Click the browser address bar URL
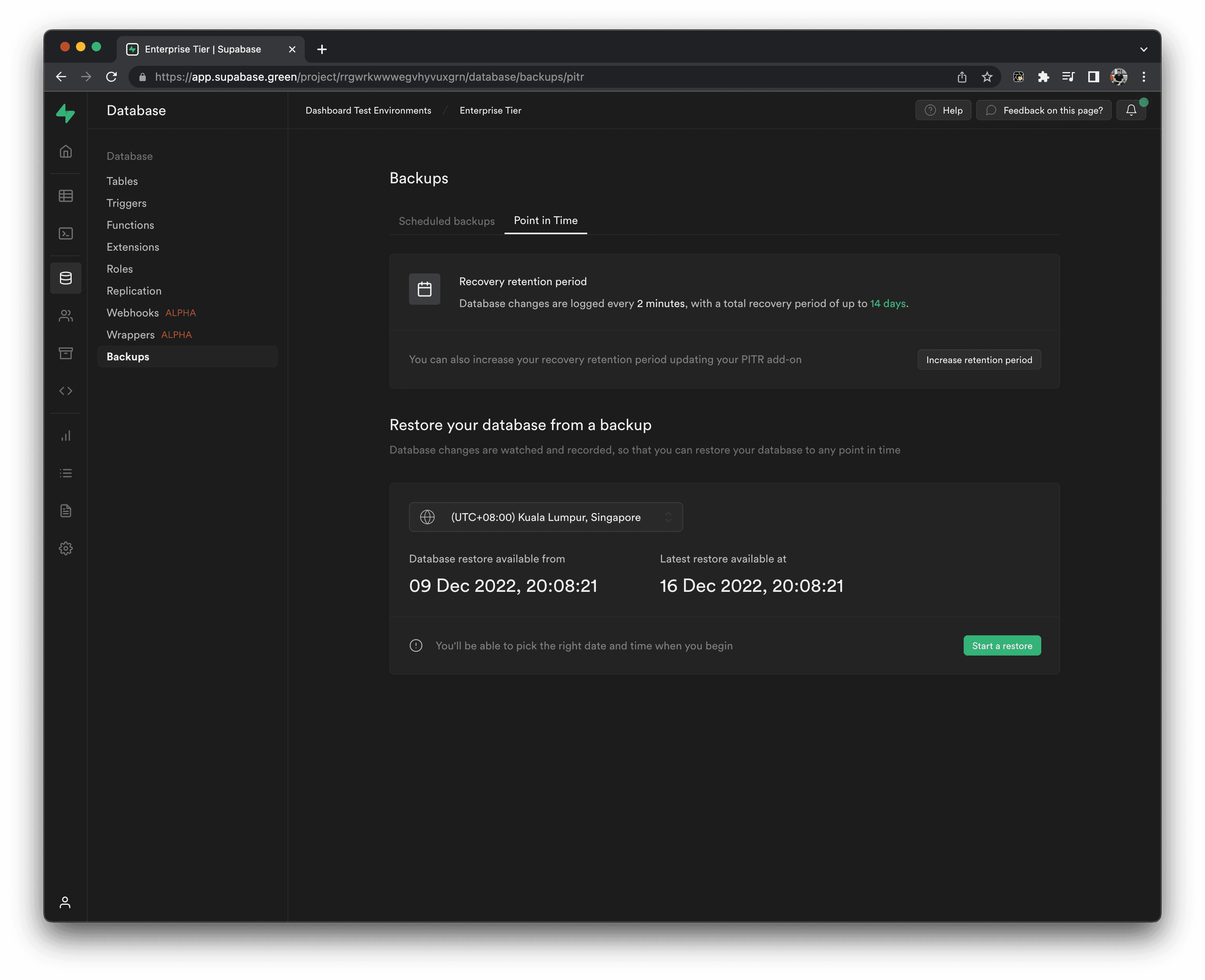1205x980 pixels. (369, 77)
